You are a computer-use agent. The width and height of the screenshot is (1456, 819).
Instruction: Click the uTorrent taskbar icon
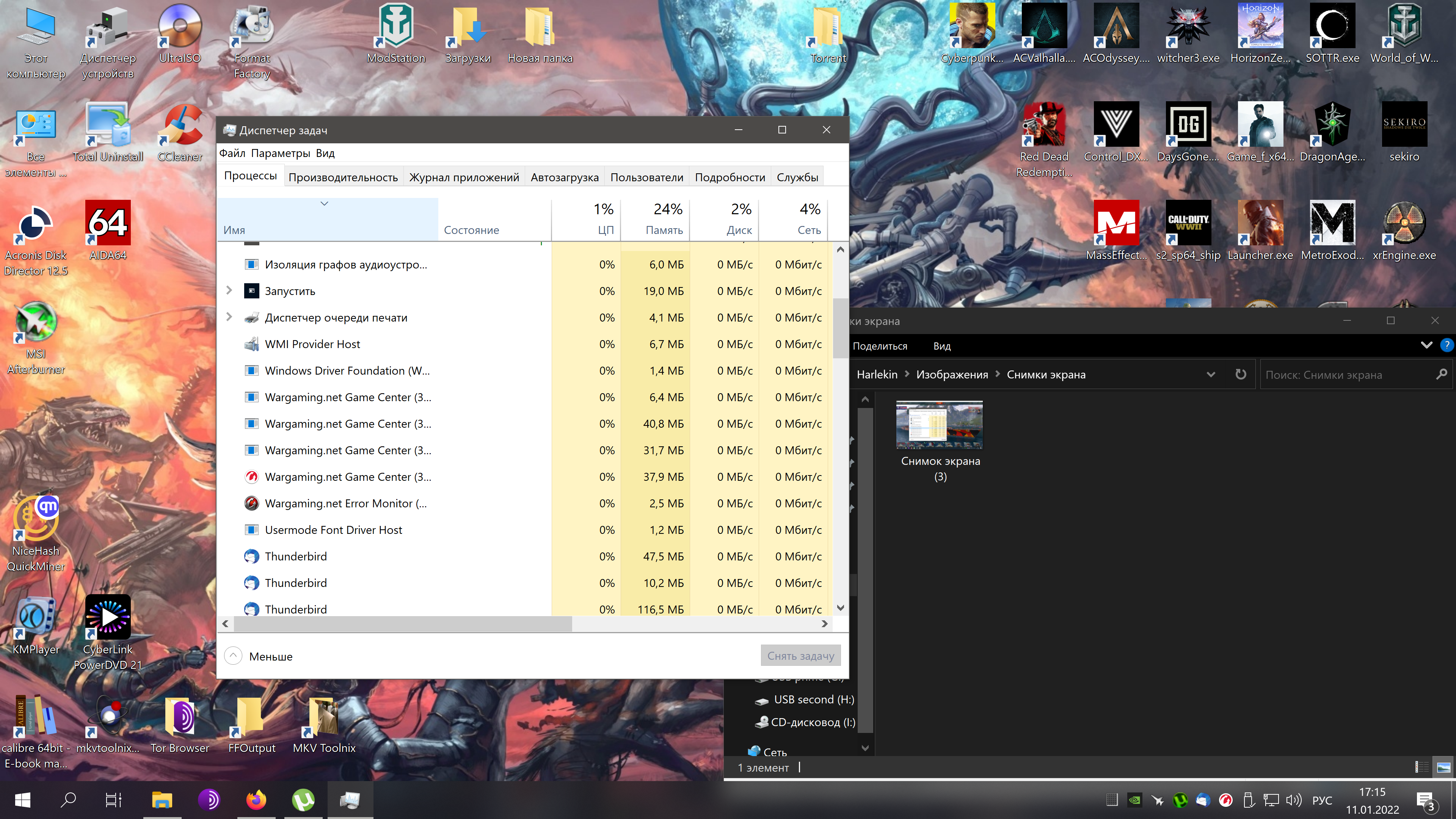303,800
